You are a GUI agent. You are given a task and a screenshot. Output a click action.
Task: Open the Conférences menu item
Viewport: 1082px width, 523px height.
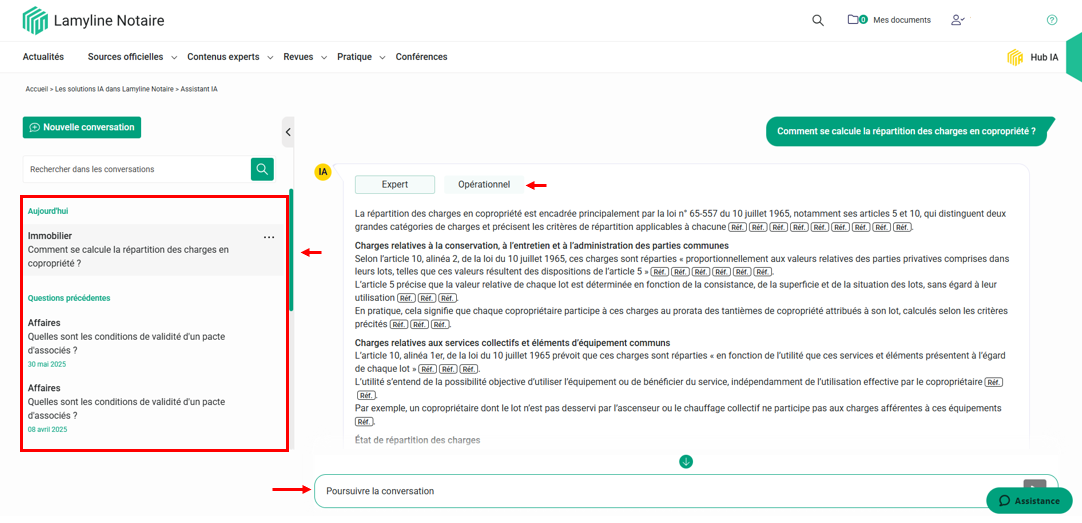[x=421, y=57]
